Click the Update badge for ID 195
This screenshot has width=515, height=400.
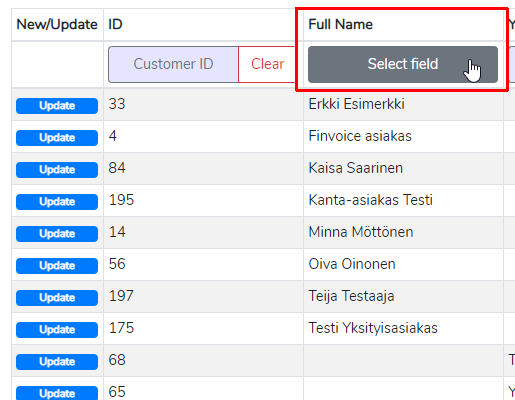57,202
